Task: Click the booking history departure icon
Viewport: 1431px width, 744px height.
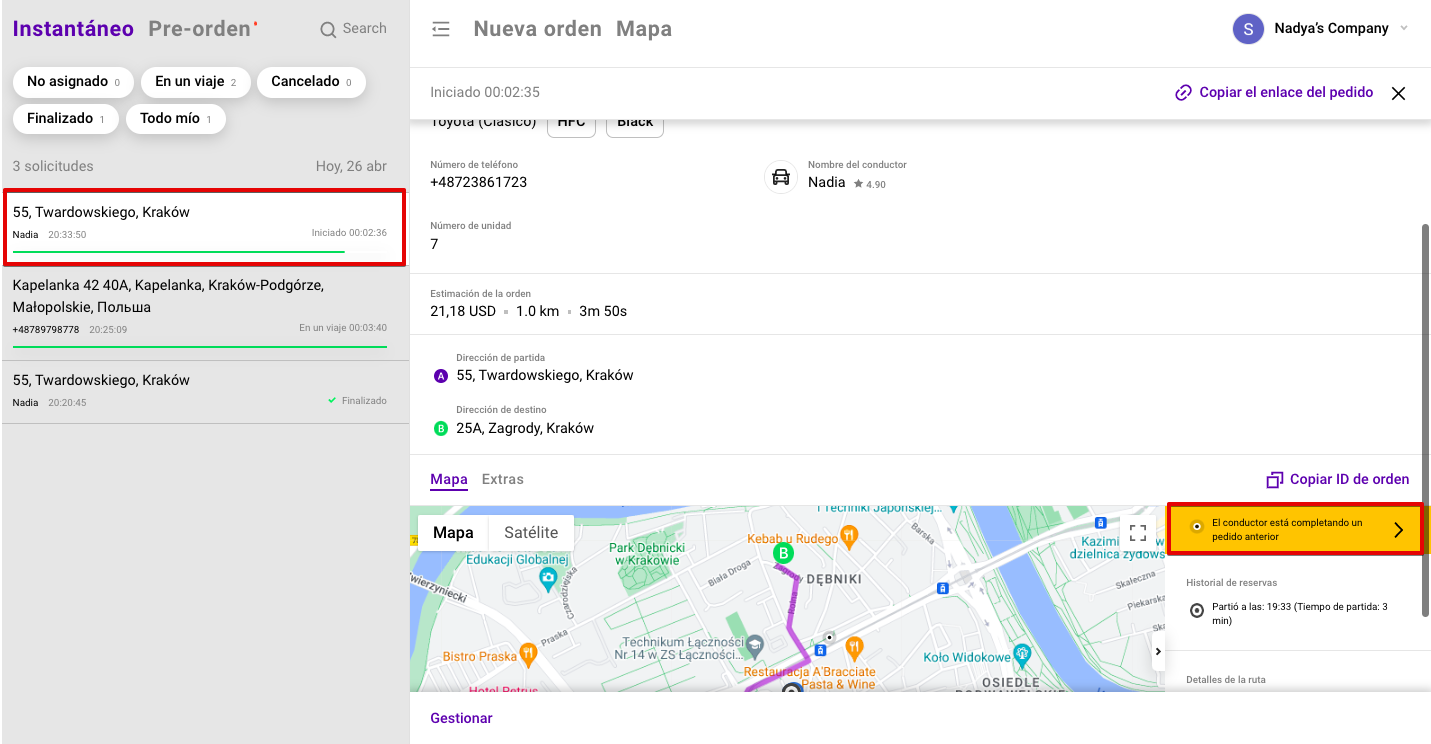Action: coord(1197,610)
